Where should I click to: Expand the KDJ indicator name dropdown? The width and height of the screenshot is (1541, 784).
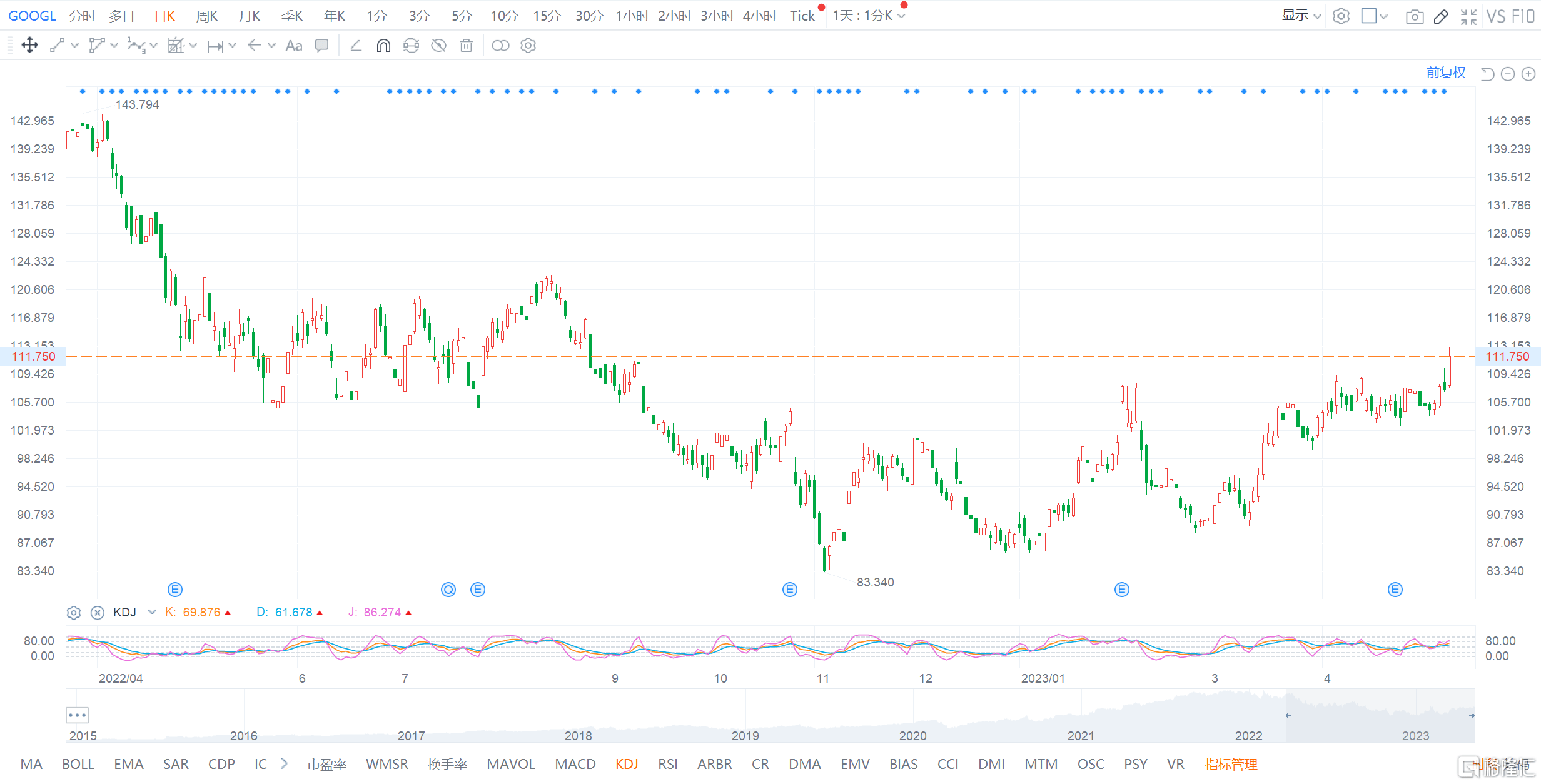[151, 612]
